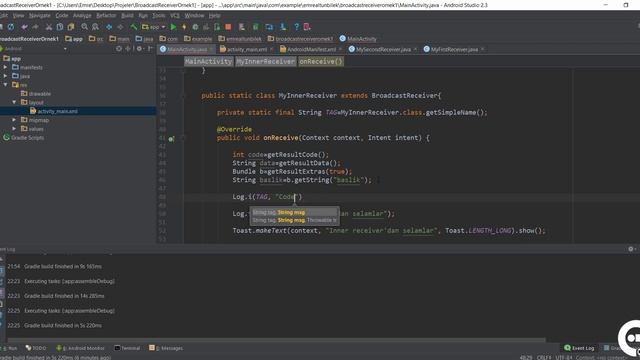This screenshot has height=360, width=640.
Task: Click the onReceive gutter override marker
Action: coord(171,139)
